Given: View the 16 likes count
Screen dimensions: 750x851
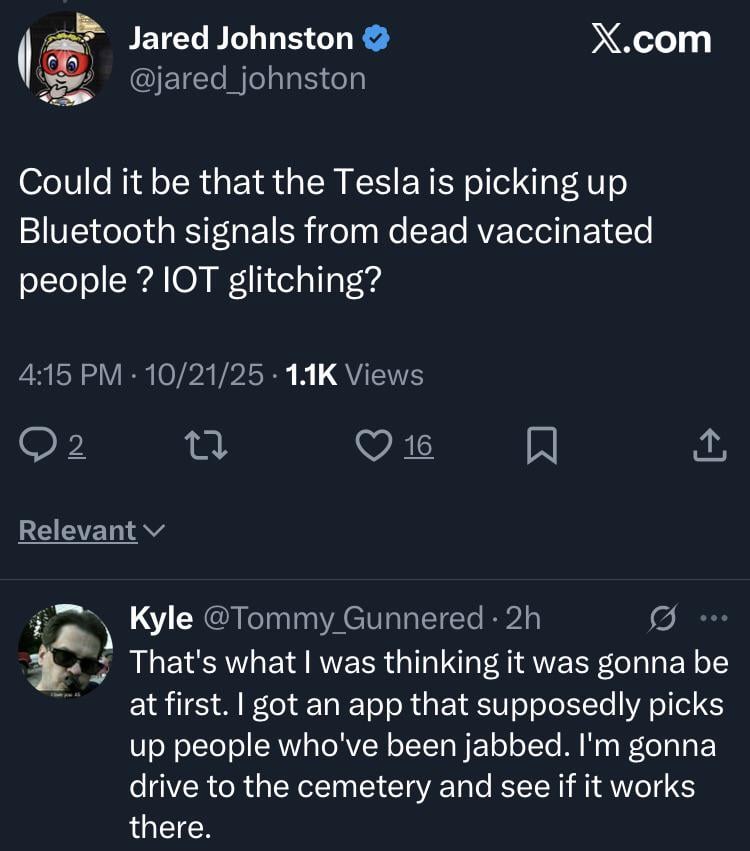Looking at the screenshot, I should pyautogui.click(x=419, y=447).
